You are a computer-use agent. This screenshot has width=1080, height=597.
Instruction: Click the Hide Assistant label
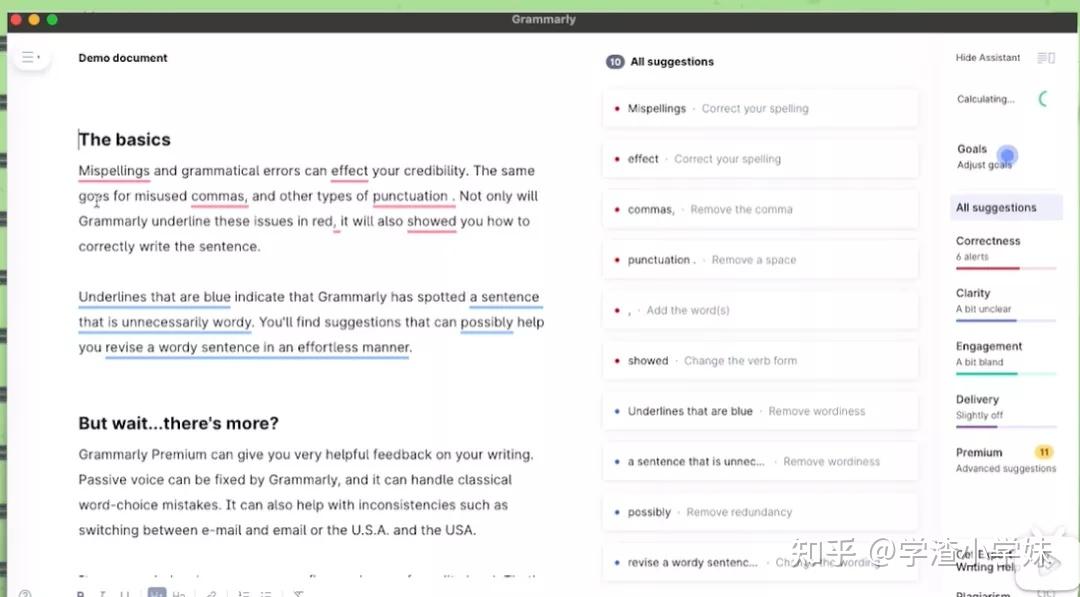tap(988, 58)
